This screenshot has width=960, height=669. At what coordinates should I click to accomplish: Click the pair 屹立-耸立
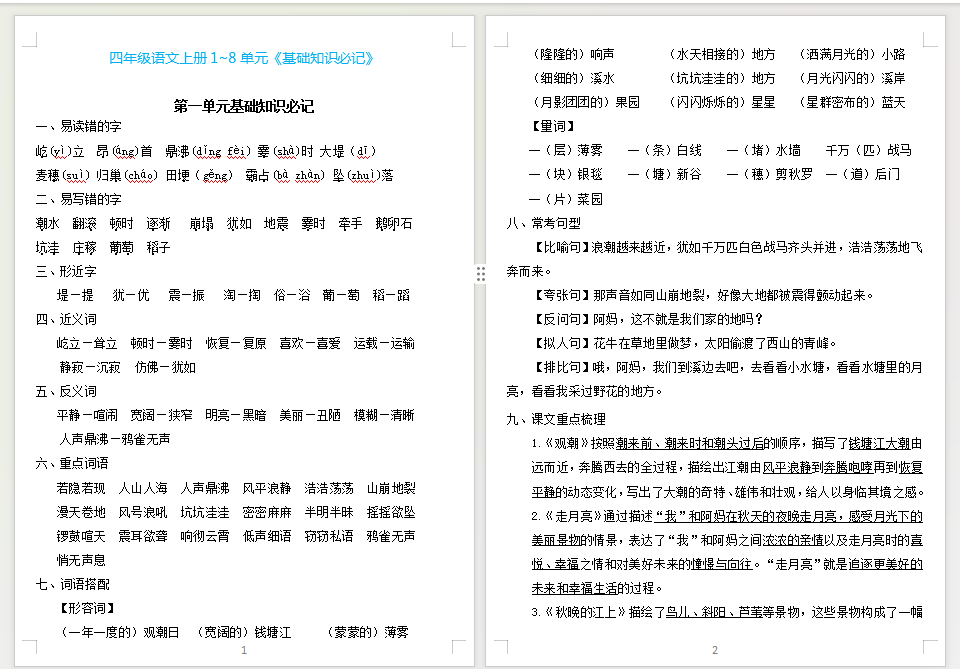click(87, 343)
